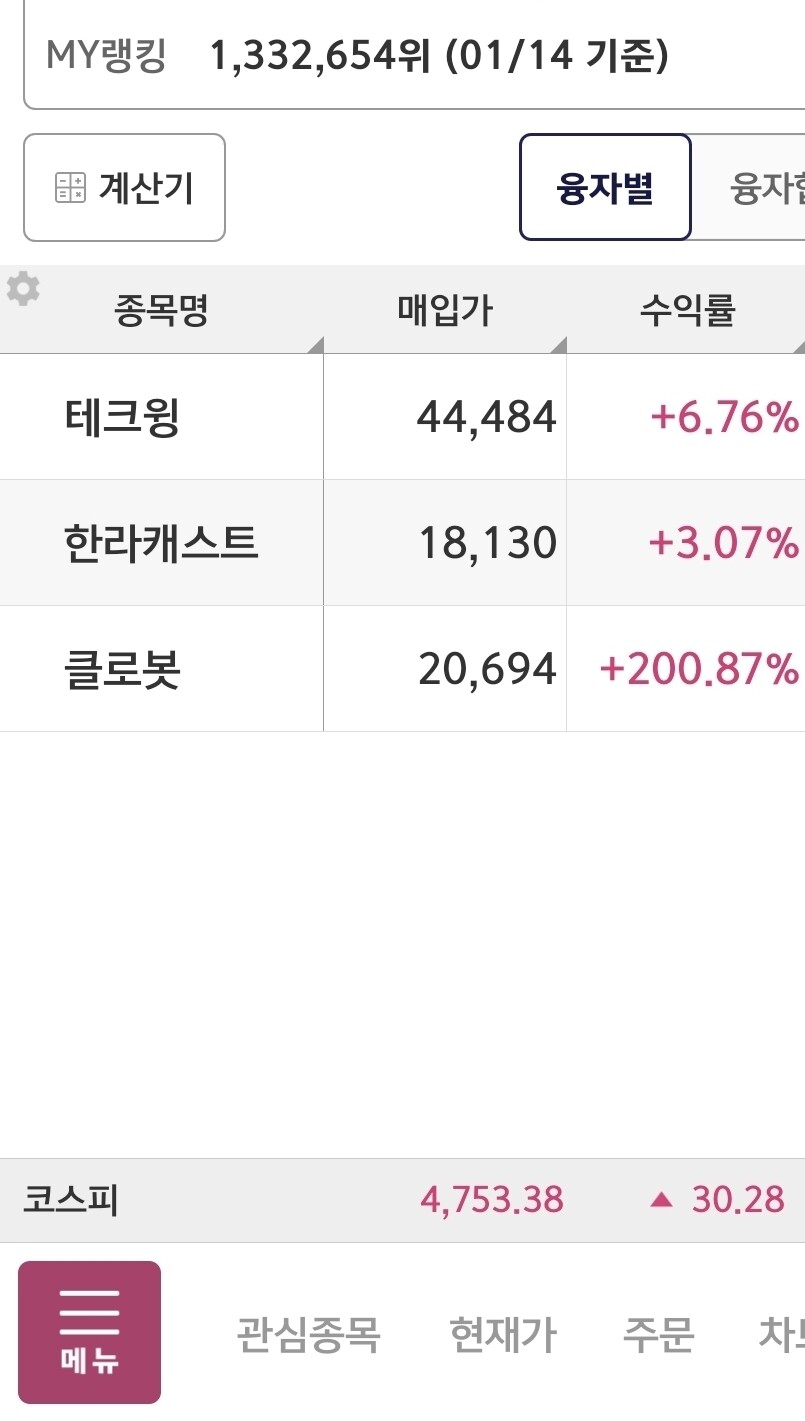Viewport: 805px width, 1421px height.
Task: Click the settings gear icon by 종목명
Action: coord(23,289)
